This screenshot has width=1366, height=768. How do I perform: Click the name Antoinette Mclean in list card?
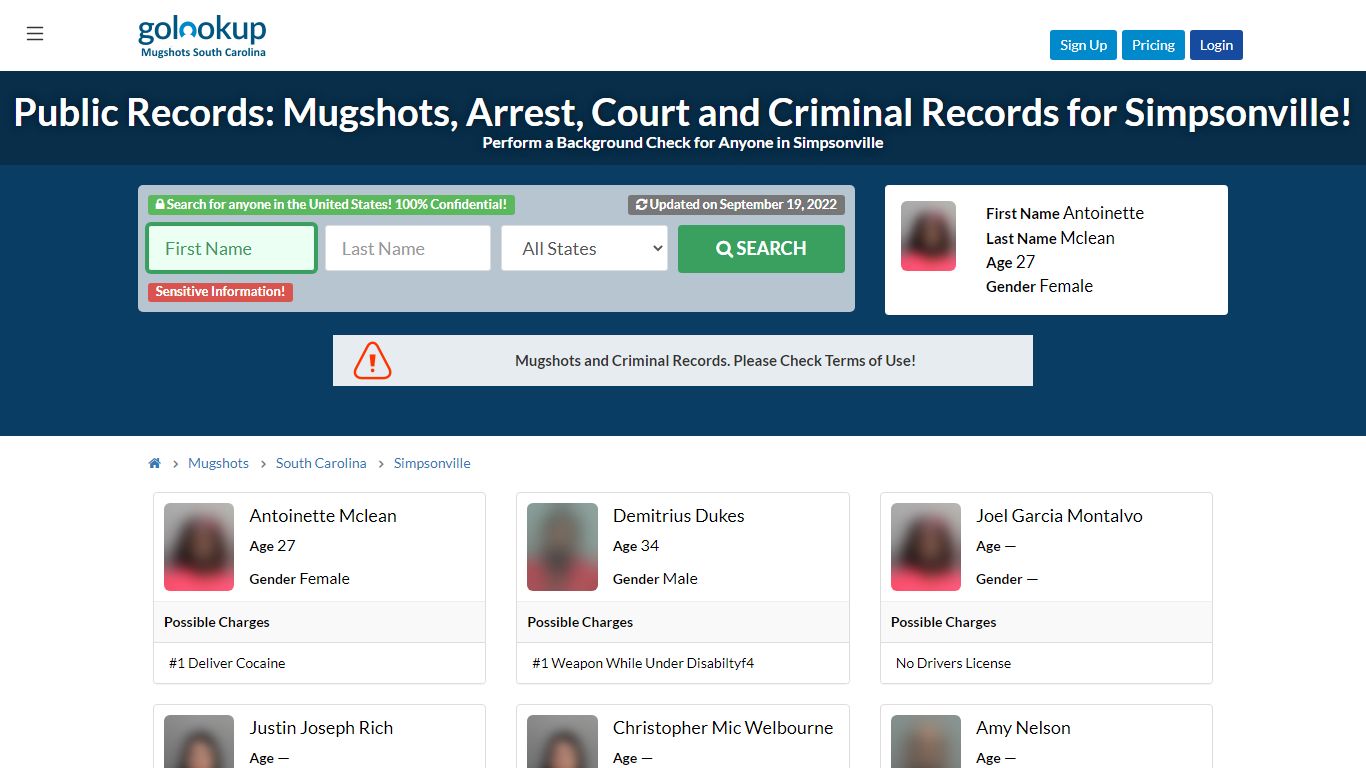click(323, 516)
